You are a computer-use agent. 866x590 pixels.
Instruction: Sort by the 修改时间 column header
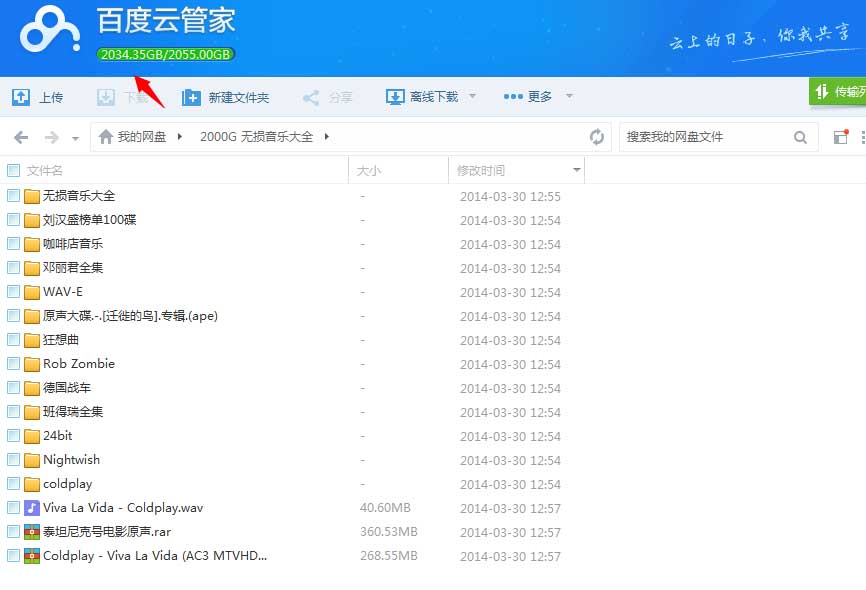point(481,171)
